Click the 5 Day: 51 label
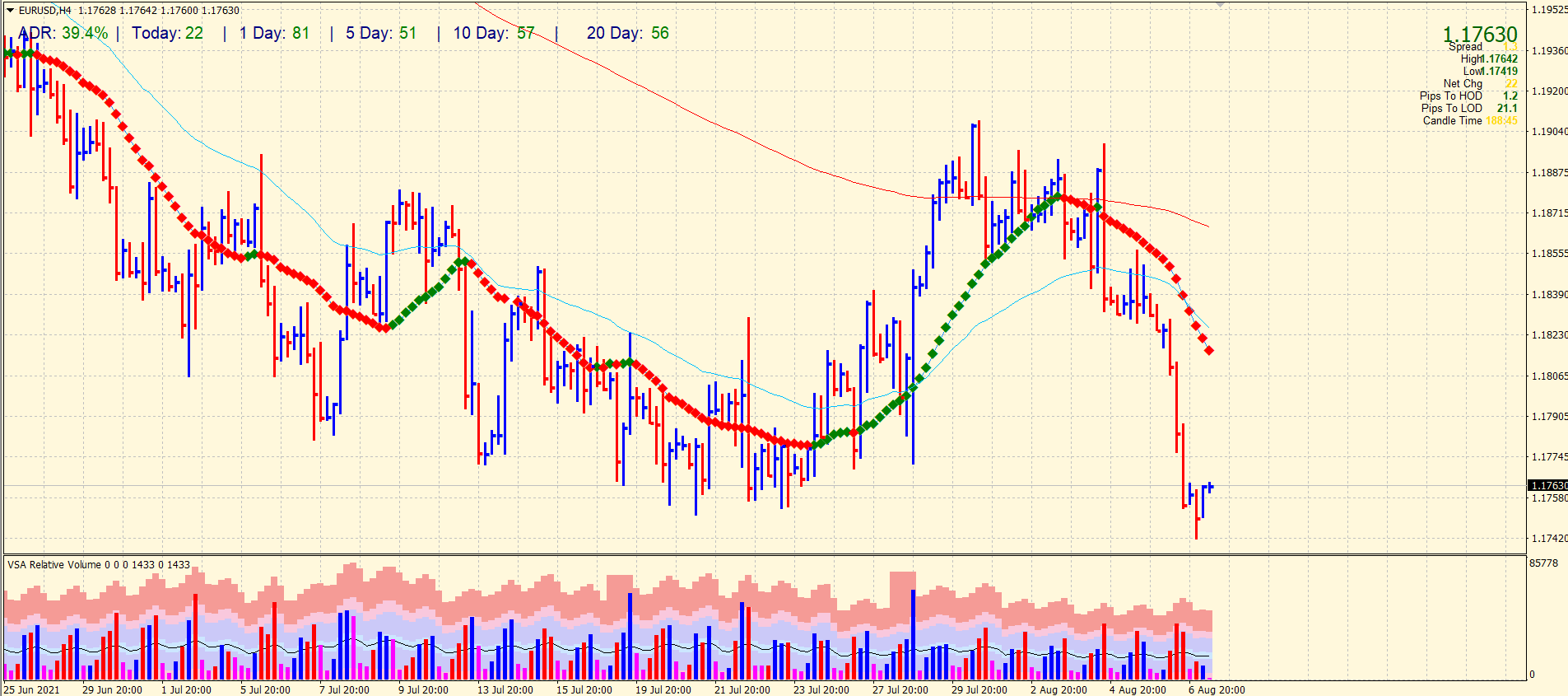The height and width of the screenshot is (696, 1568). pyautogui.click(x=380, y=34)
